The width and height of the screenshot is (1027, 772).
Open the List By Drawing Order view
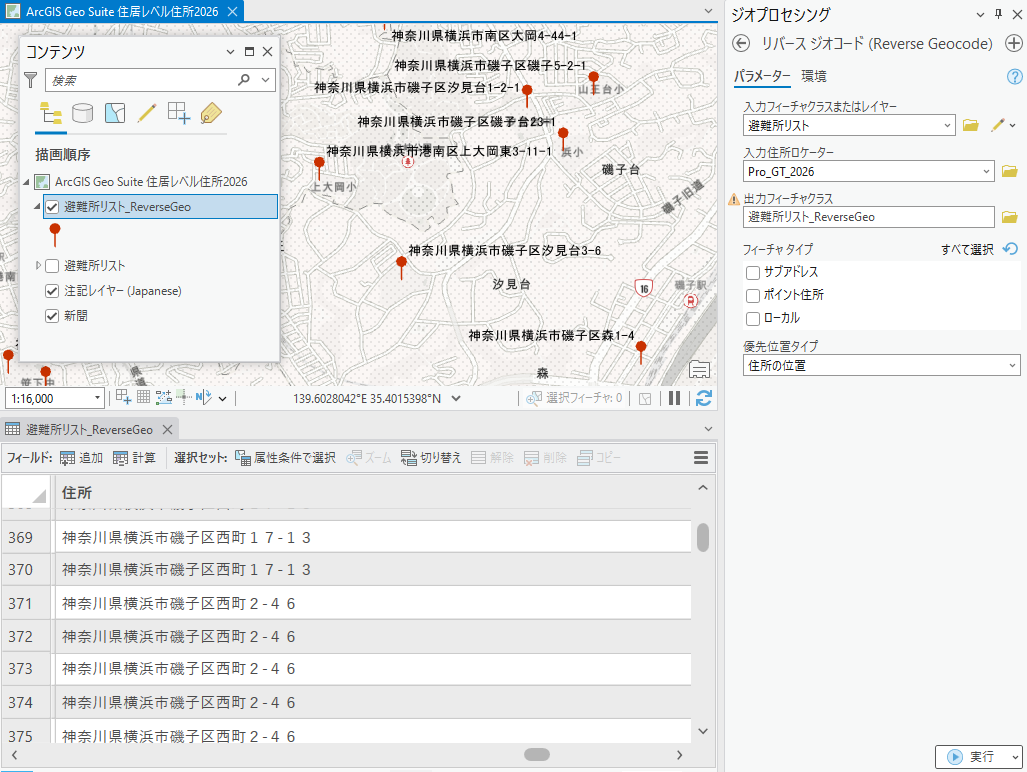pos(51,114)
